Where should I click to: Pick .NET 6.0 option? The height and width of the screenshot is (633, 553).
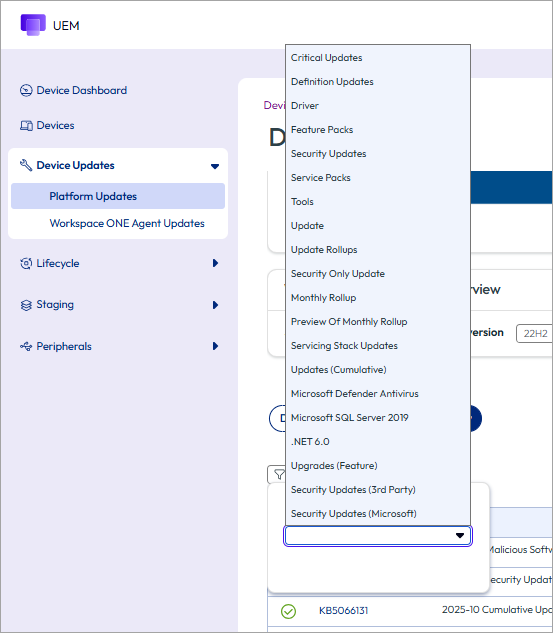378,442
